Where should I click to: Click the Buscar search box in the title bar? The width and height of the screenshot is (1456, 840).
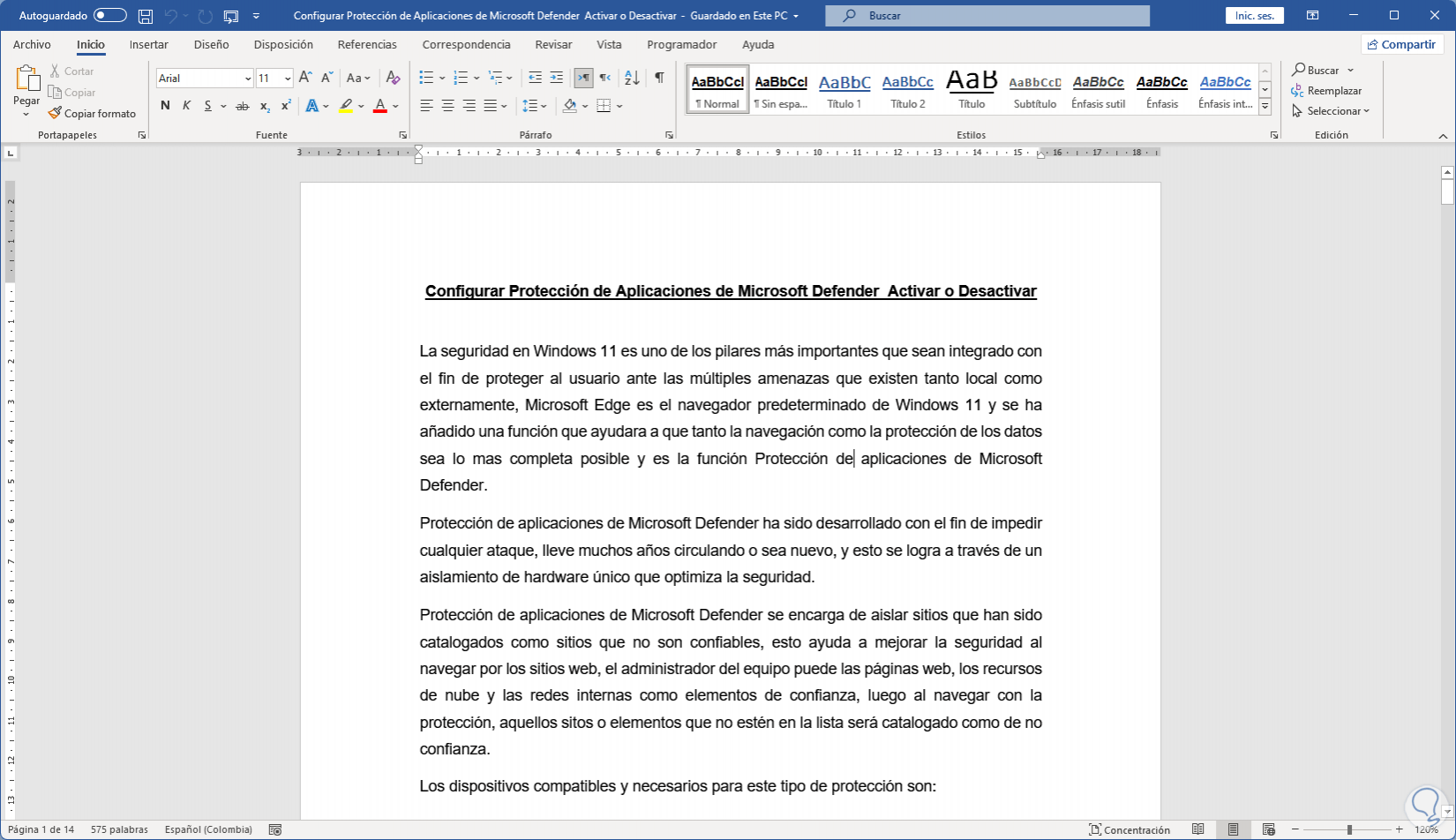tap(987, 16)
